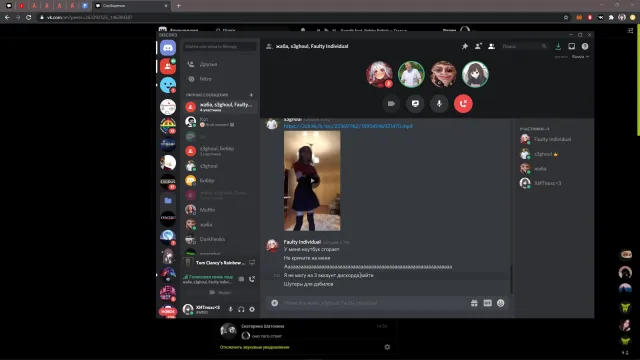Deafen using the headphones icon
This screenshot has width=640, height=360.
[241, 309]
